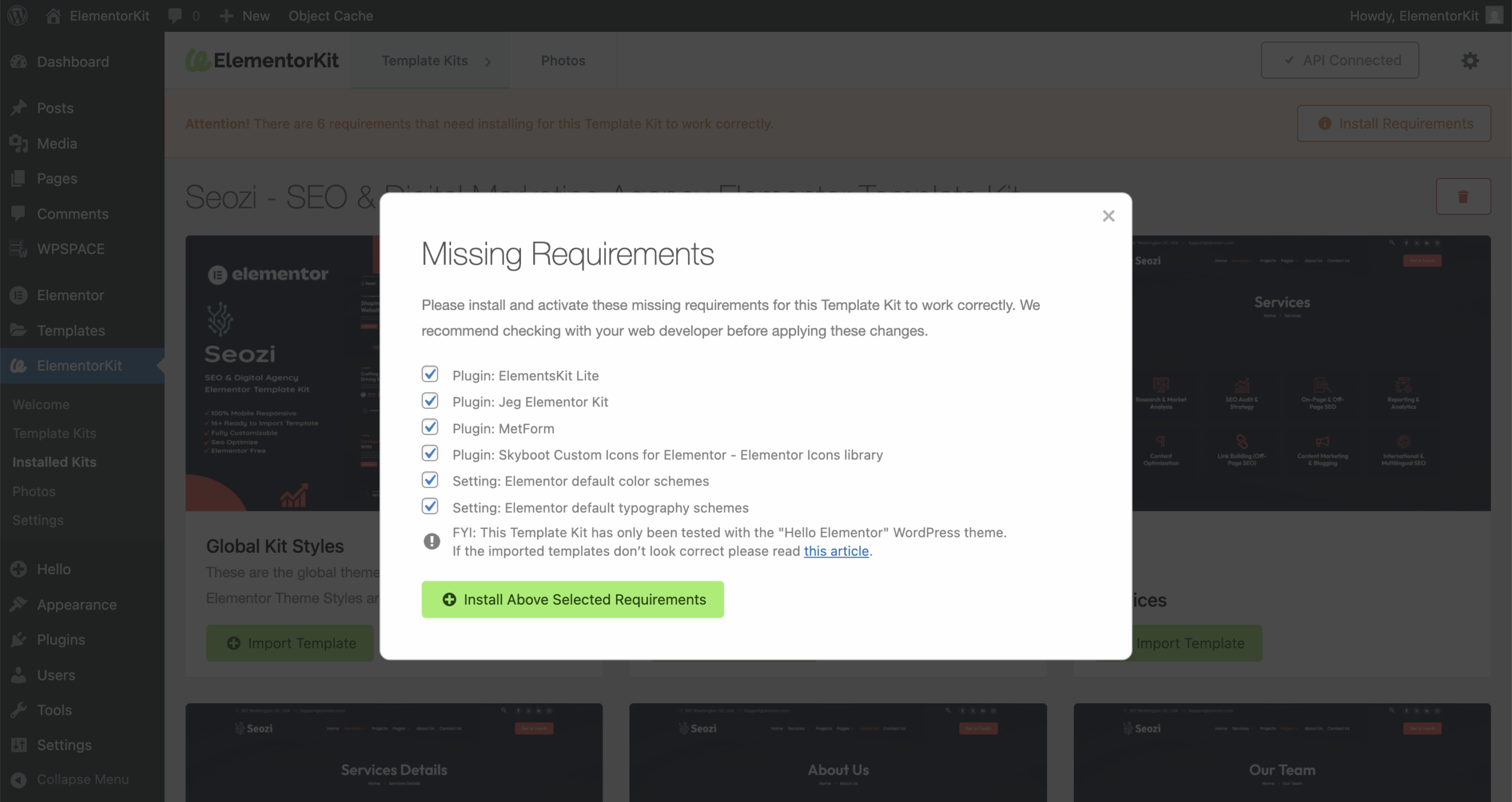Viewport: 1512px width, 802px height.
Task: Expand the Template Kits chevron arrow
Action: point(488,61)
